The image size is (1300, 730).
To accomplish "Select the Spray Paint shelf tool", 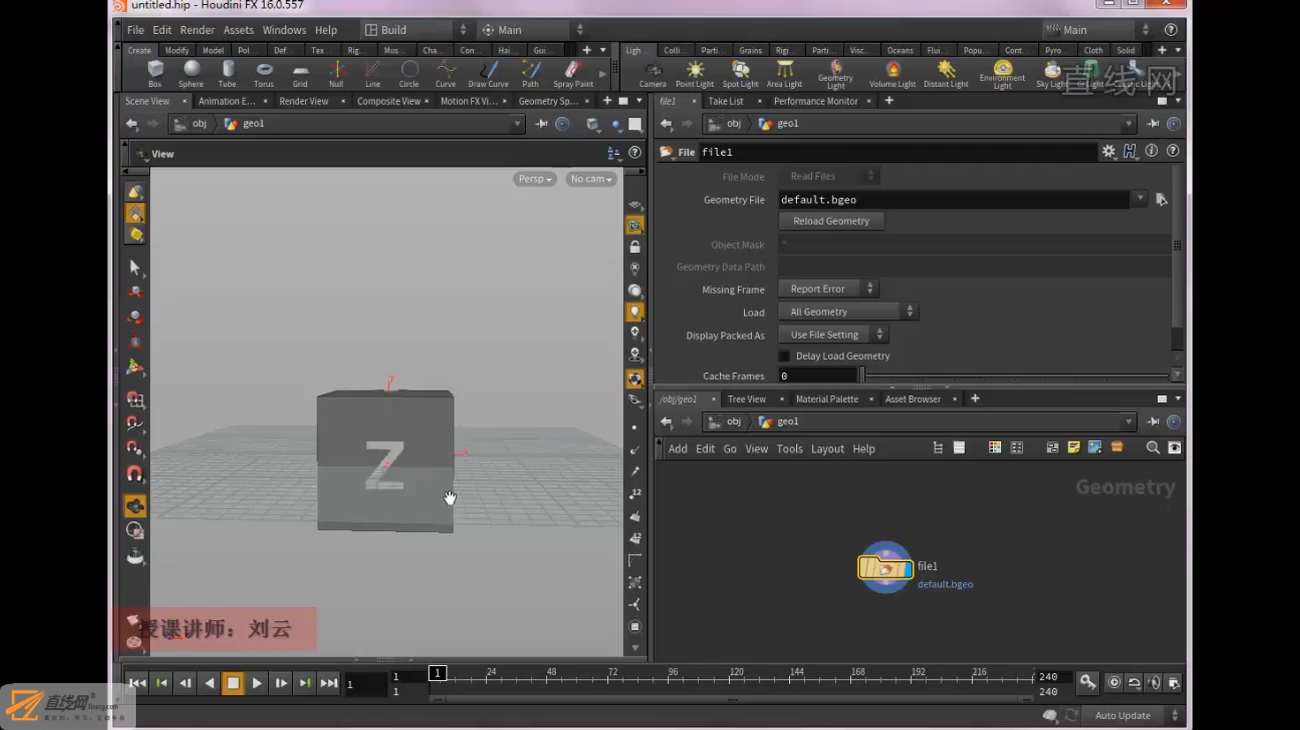I will (573, 73).
